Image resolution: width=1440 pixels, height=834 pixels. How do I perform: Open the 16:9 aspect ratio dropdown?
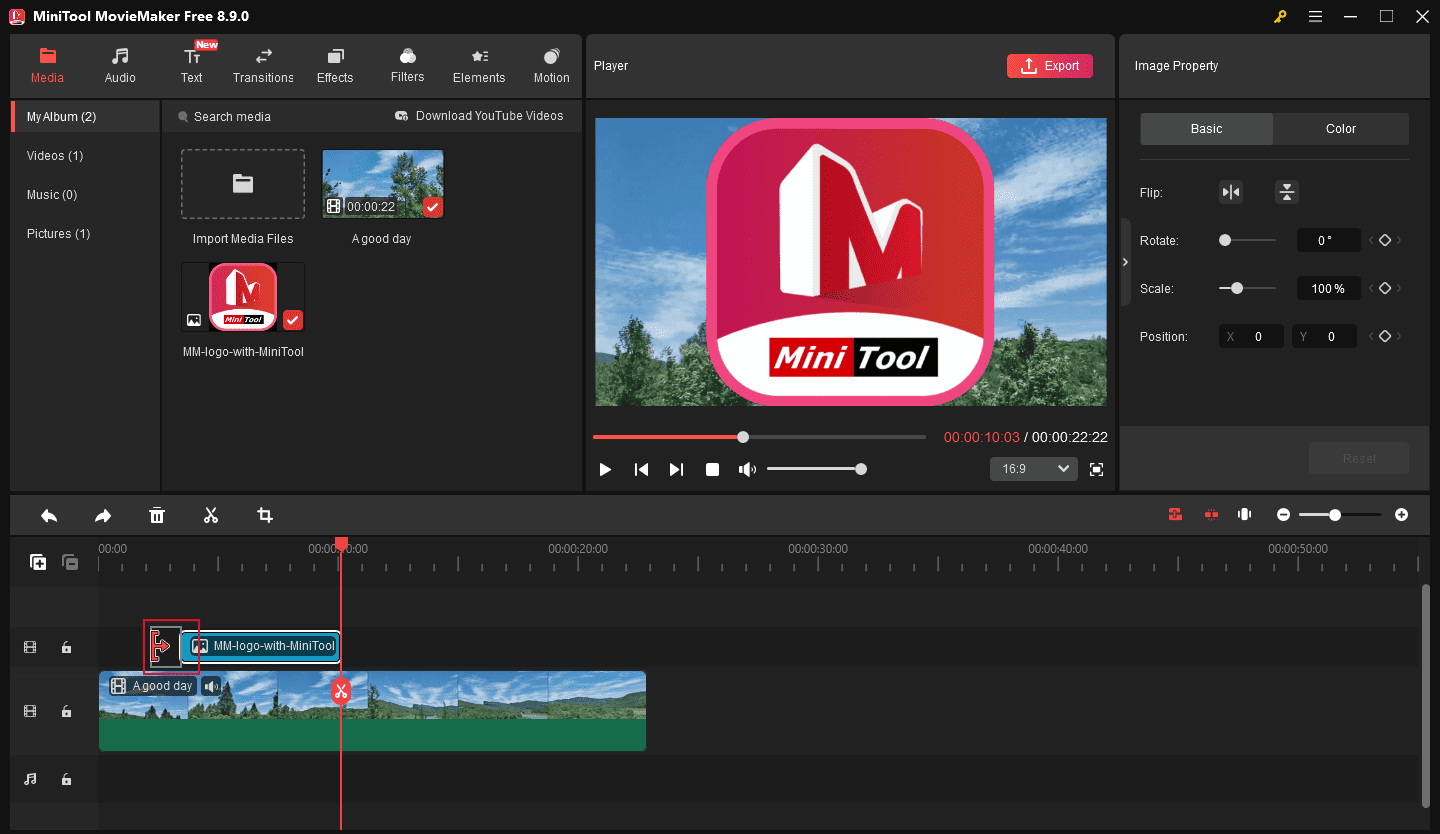[1034, 469]
